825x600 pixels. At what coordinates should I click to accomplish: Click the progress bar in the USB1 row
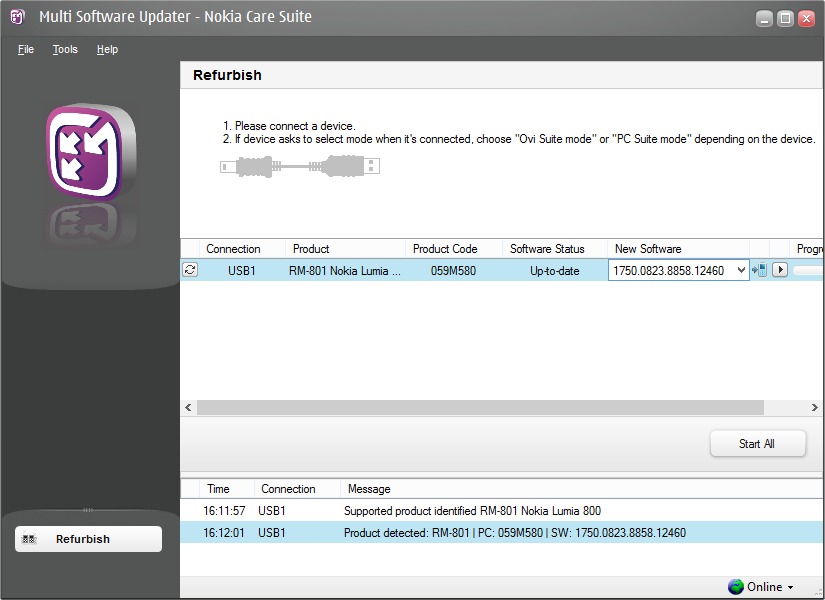click(x=808, y=270)
